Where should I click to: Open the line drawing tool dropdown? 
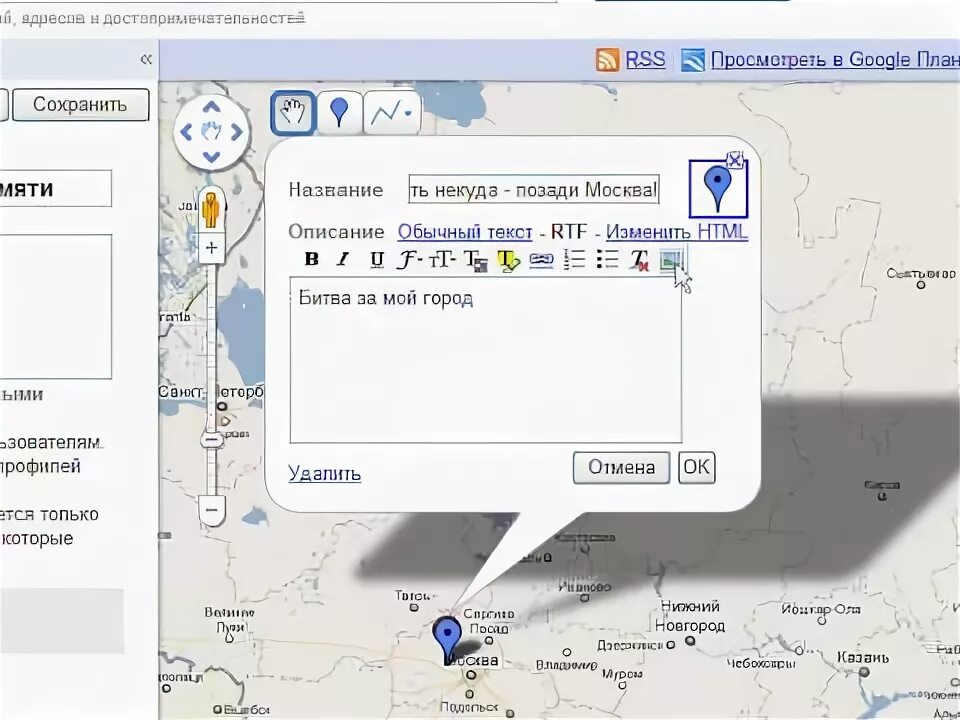pyautogui.click(x=392, y=113)
